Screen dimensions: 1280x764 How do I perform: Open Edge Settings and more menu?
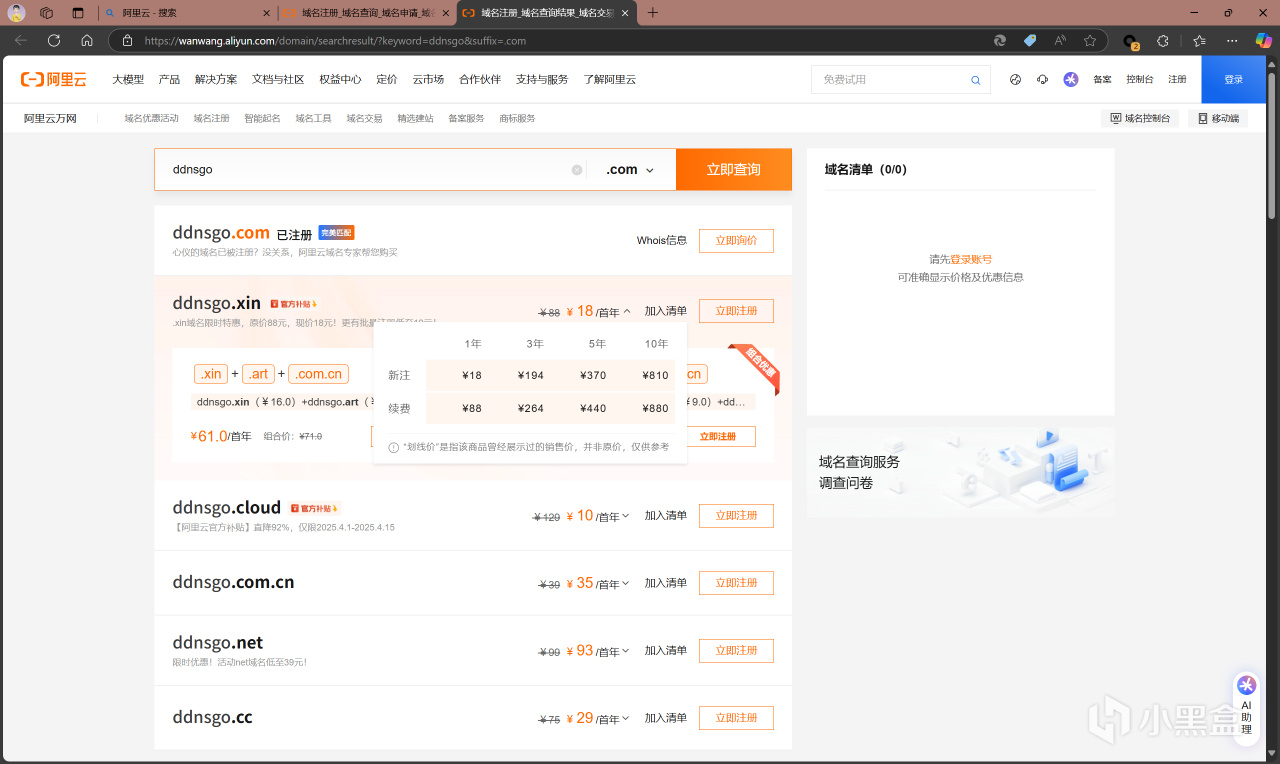click(x=1232, y=41)
